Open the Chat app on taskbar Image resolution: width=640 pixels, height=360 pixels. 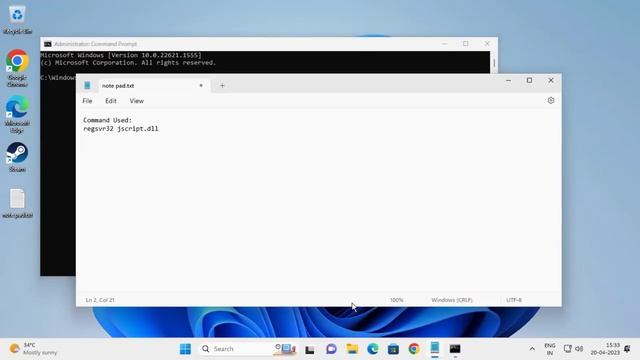(331, 349)
